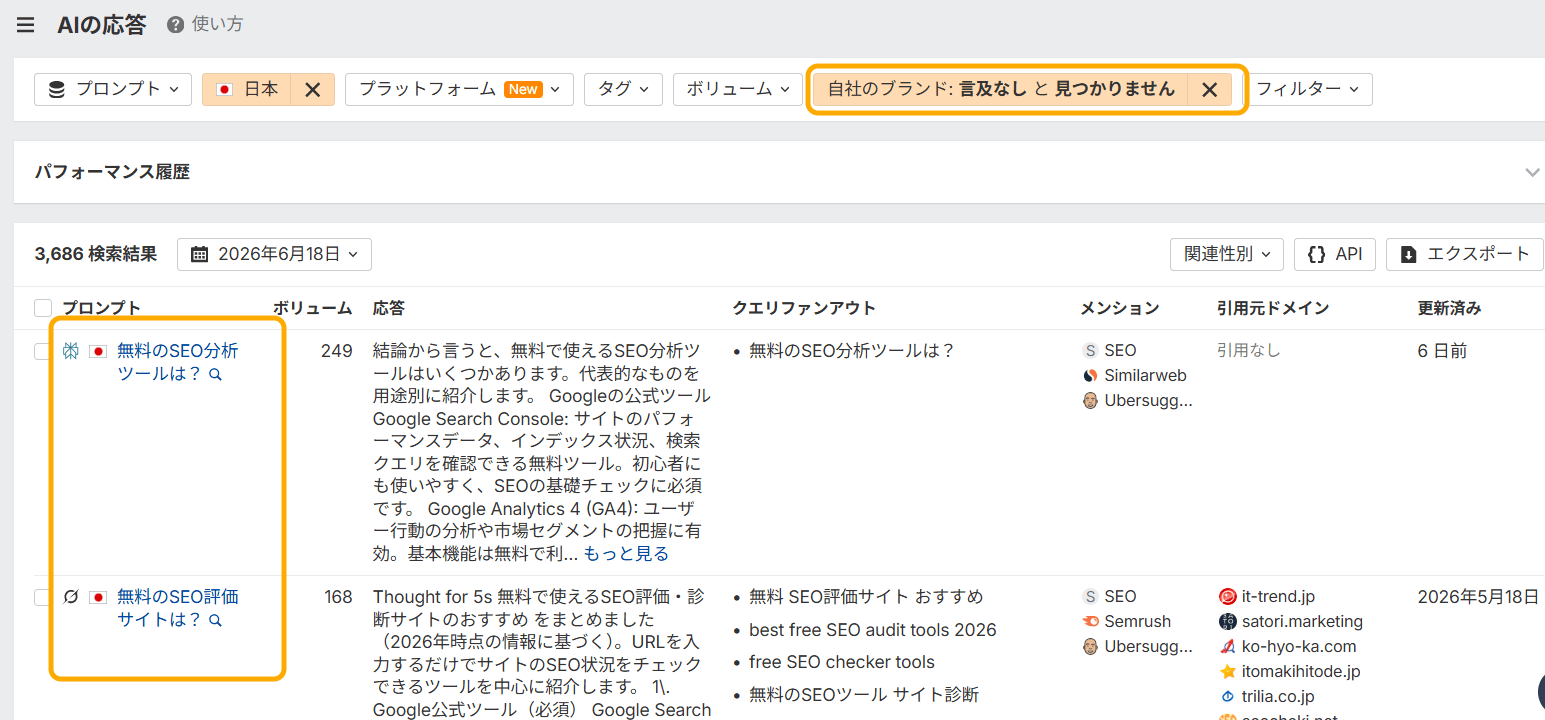Screen dimensions: 1545x720
Task: Expand the パフォーマンス履歴 section
Action: (1532, 172)
